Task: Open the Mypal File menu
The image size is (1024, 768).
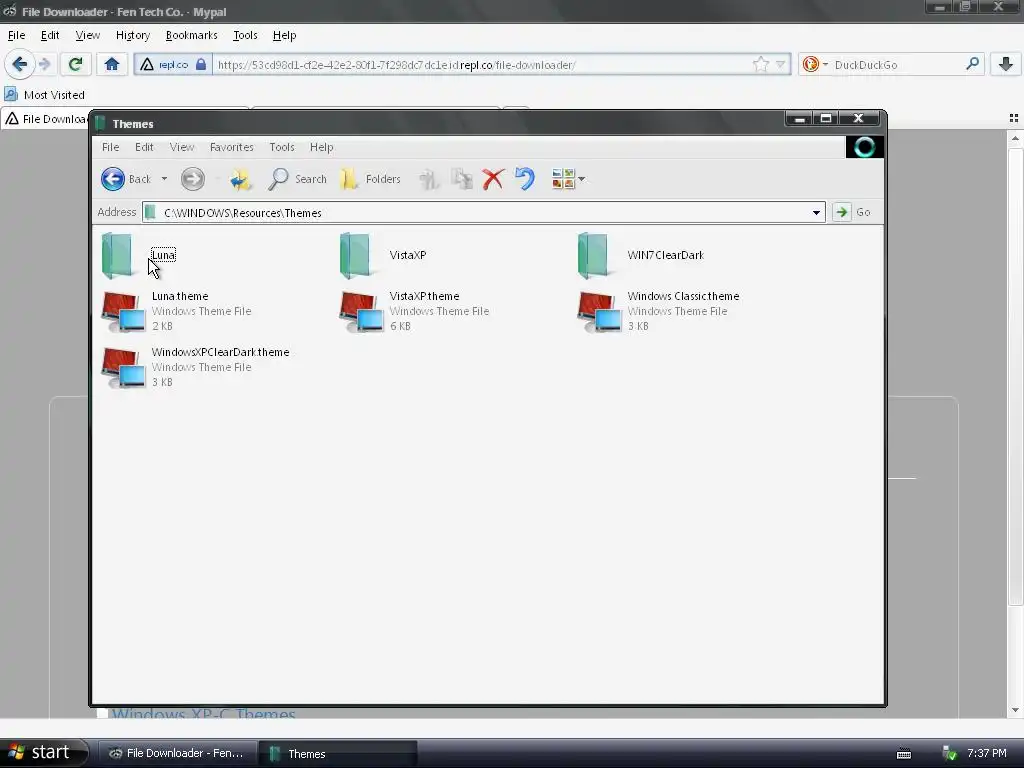Action: point(16,35)
